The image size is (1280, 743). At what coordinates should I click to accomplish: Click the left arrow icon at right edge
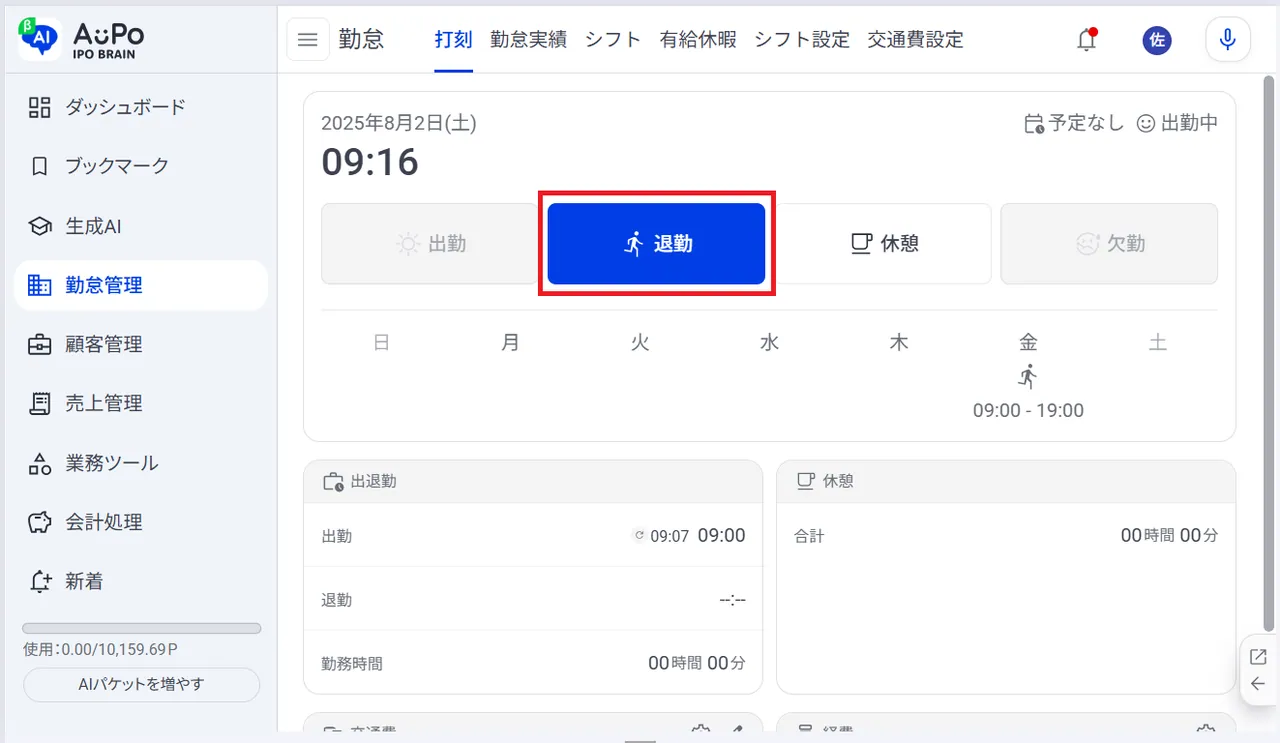1258,684
